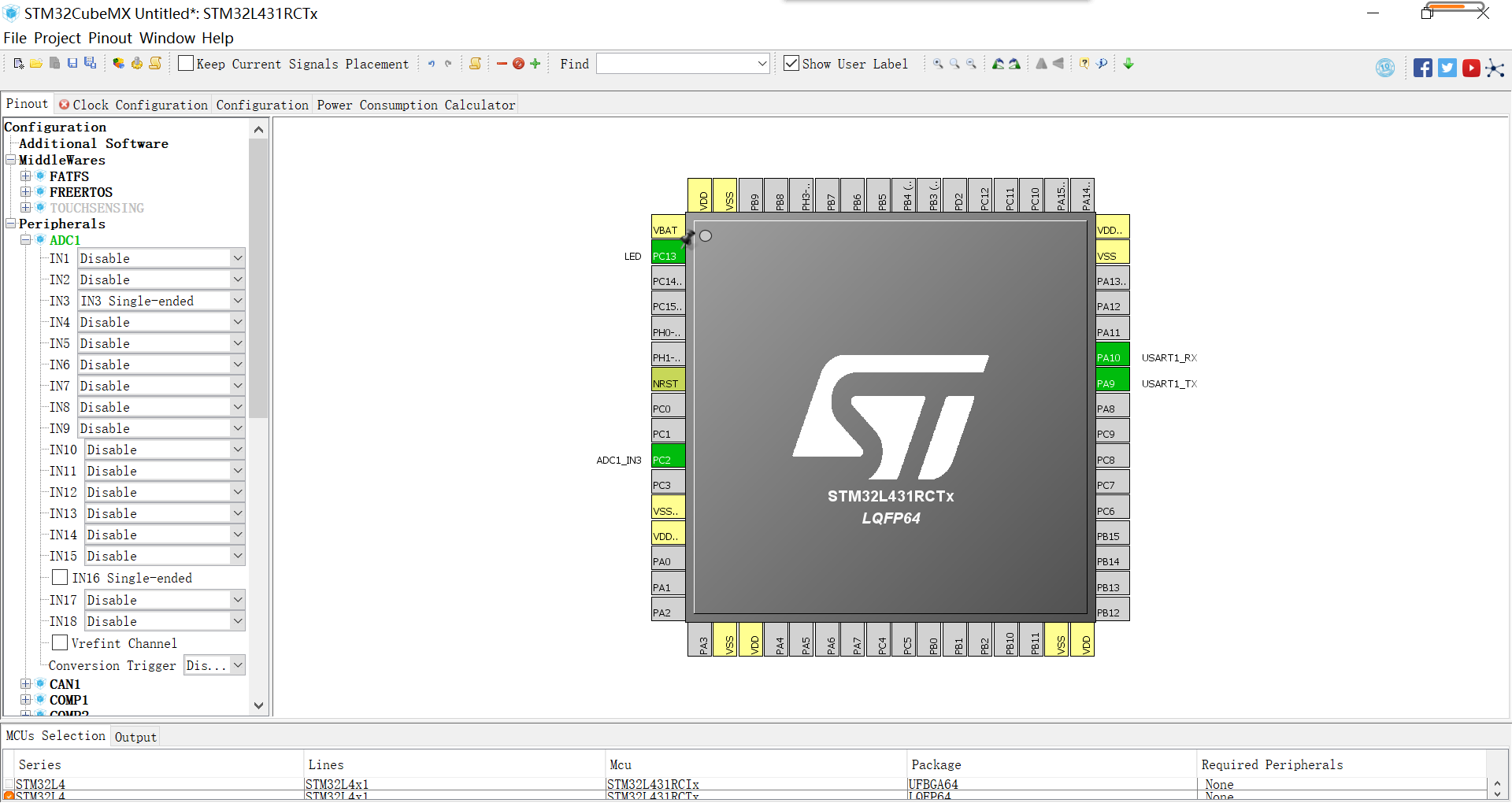Click the Generate Code gear icon
This screenshot has width=1512, height=803.
click(137, 64)
